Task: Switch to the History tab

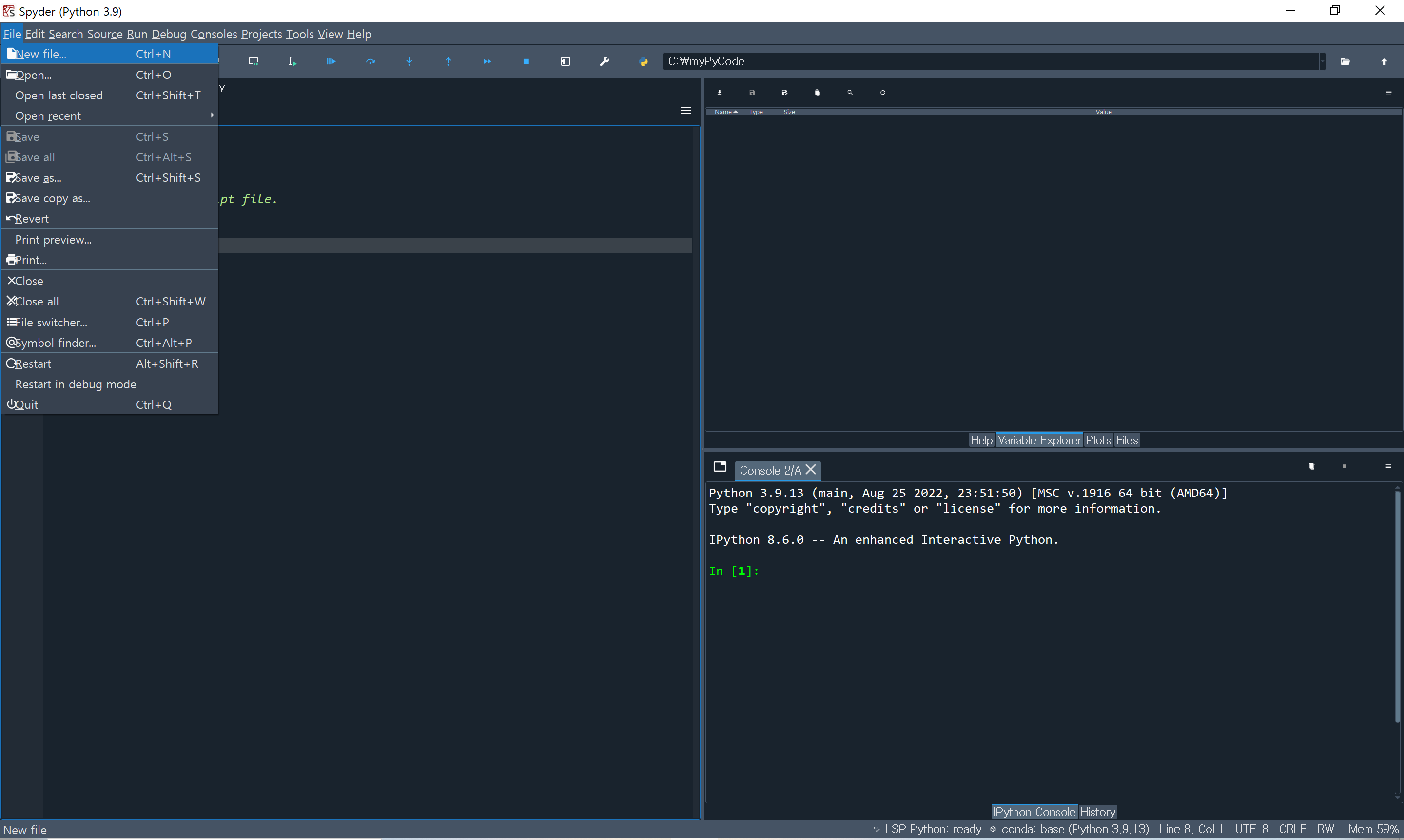Action: point(1097,812)
